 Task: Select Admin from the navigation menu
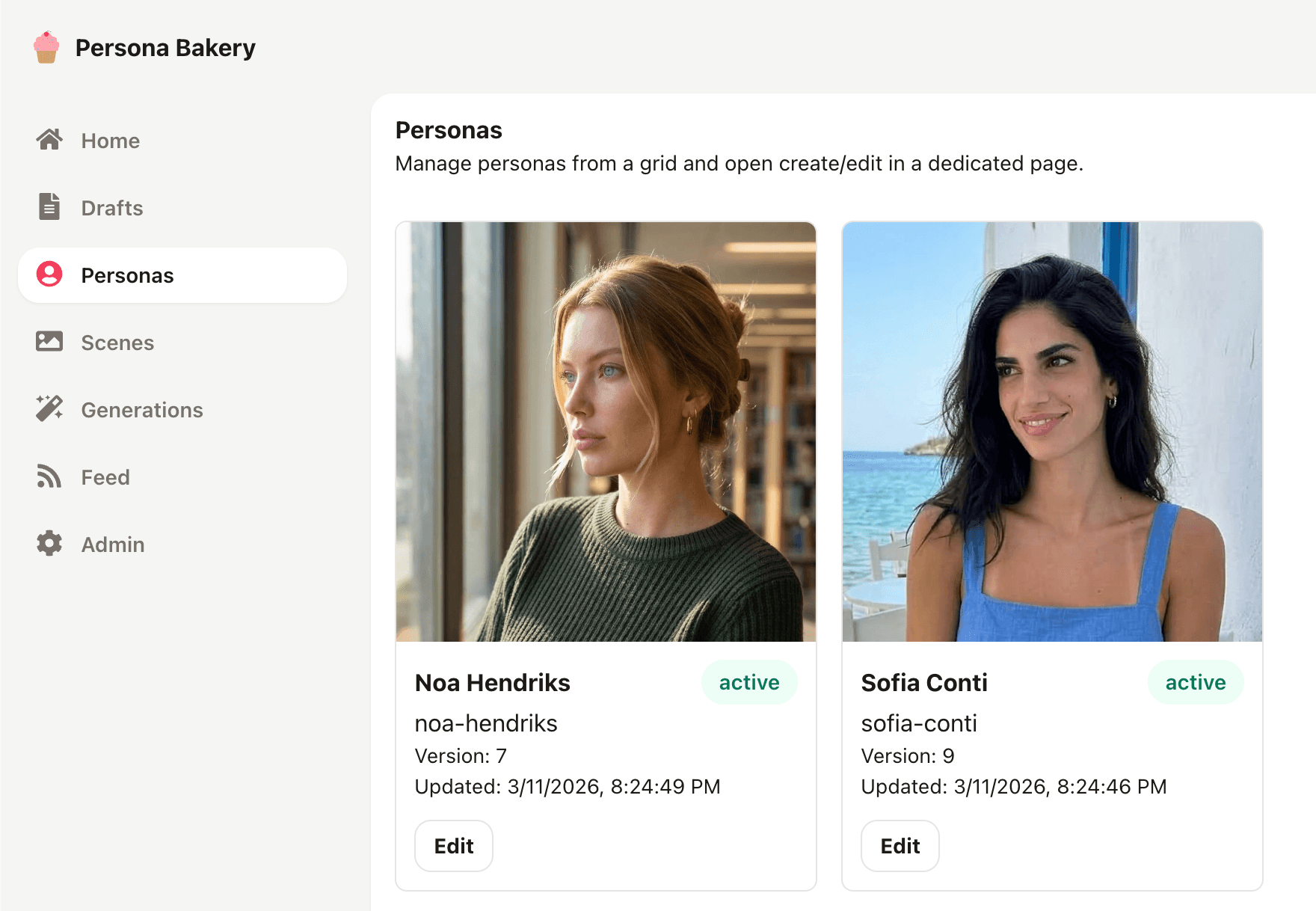tap(112, 544)
